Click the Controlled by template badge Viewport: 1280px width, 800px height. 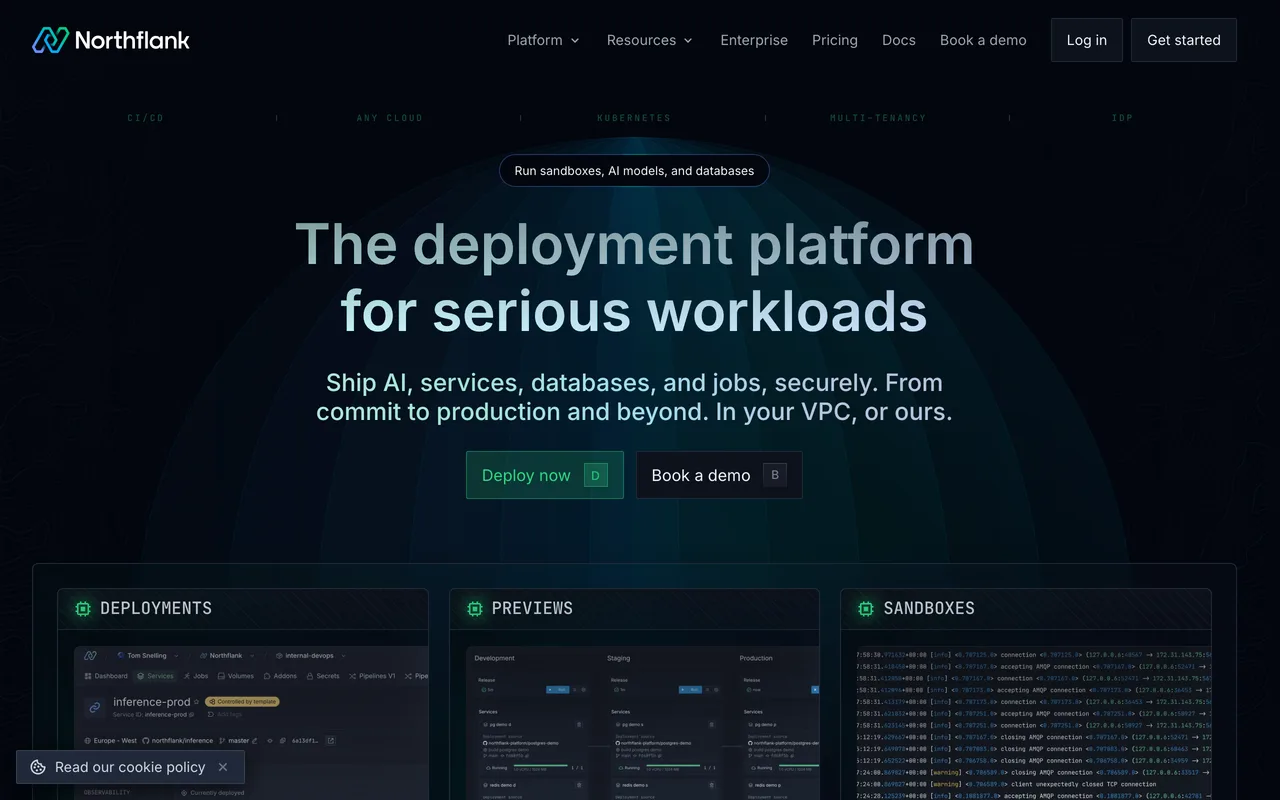pos(242,702)
